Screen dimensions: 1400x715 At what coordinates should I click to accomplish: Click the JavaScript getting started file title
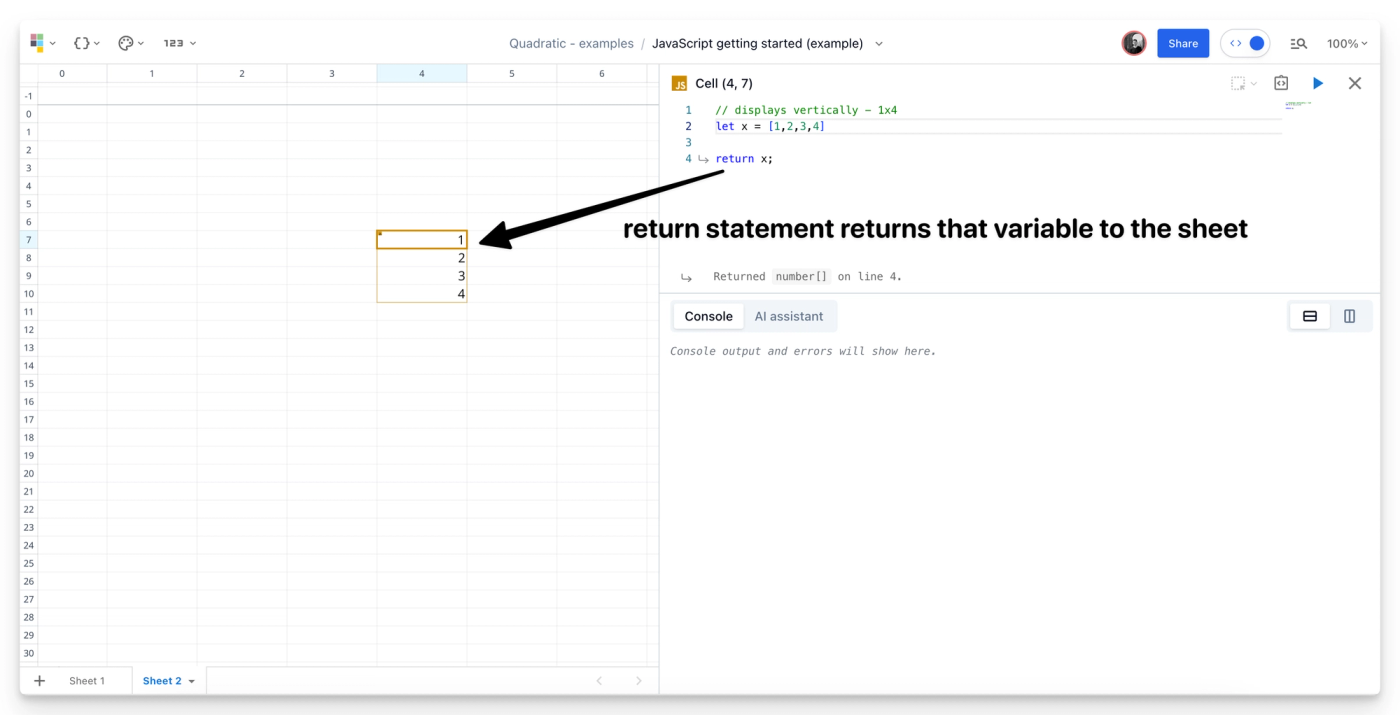pos(757,43)
